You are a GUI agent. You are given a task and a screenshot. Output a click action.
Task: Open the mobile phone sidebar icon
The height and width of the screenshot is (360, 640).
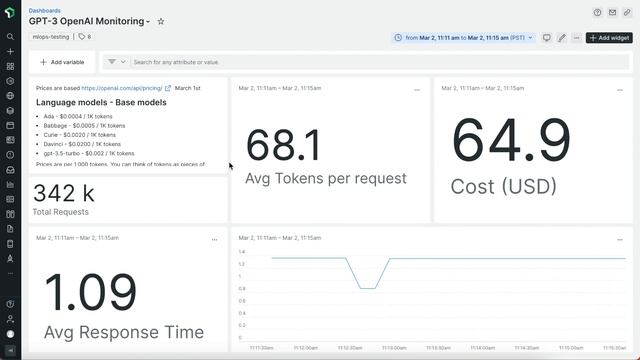[x=10, y=244]
